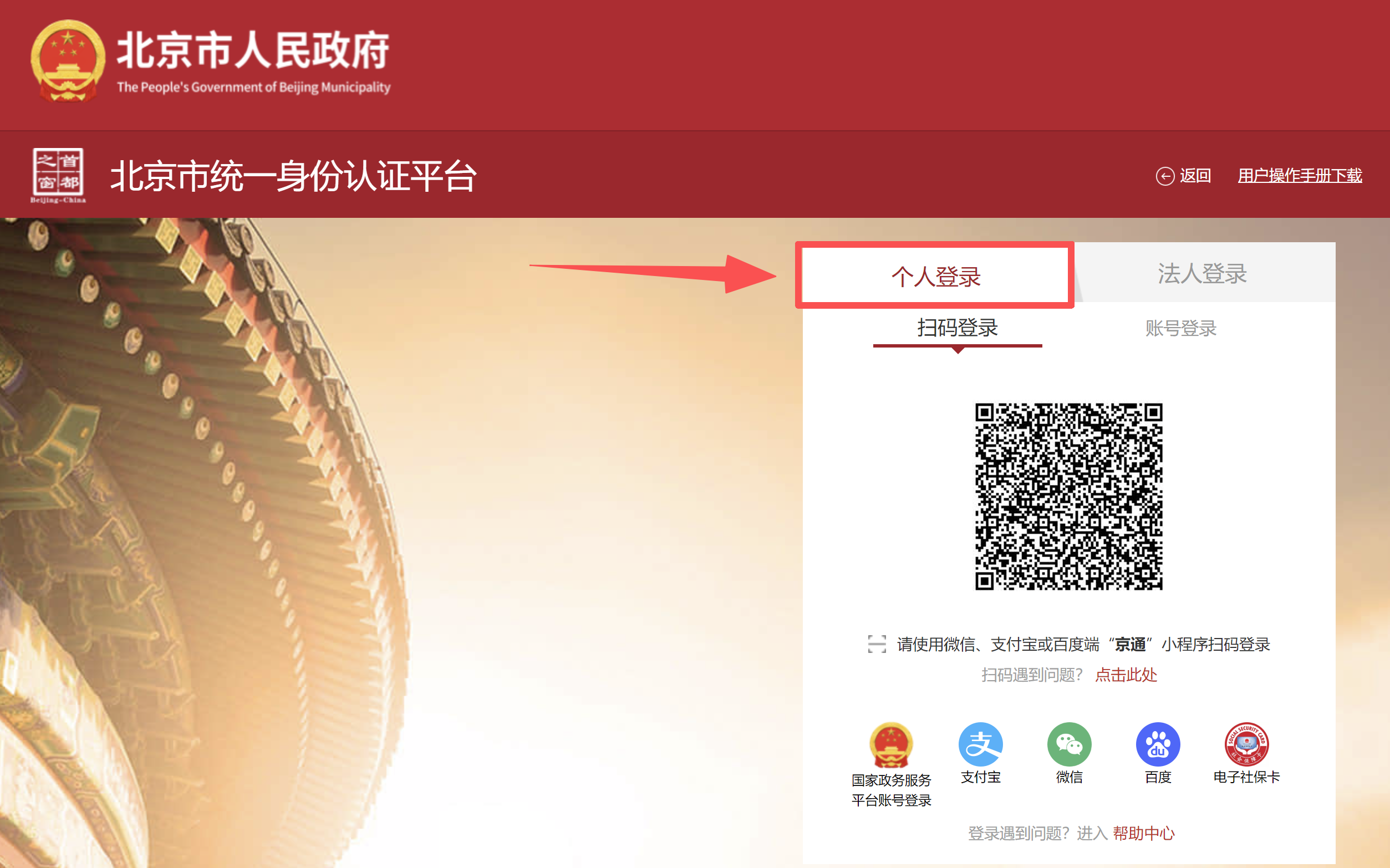Click the 返回 return link text
Viewport: 1390px width, 868px height.
(1195, 175)
